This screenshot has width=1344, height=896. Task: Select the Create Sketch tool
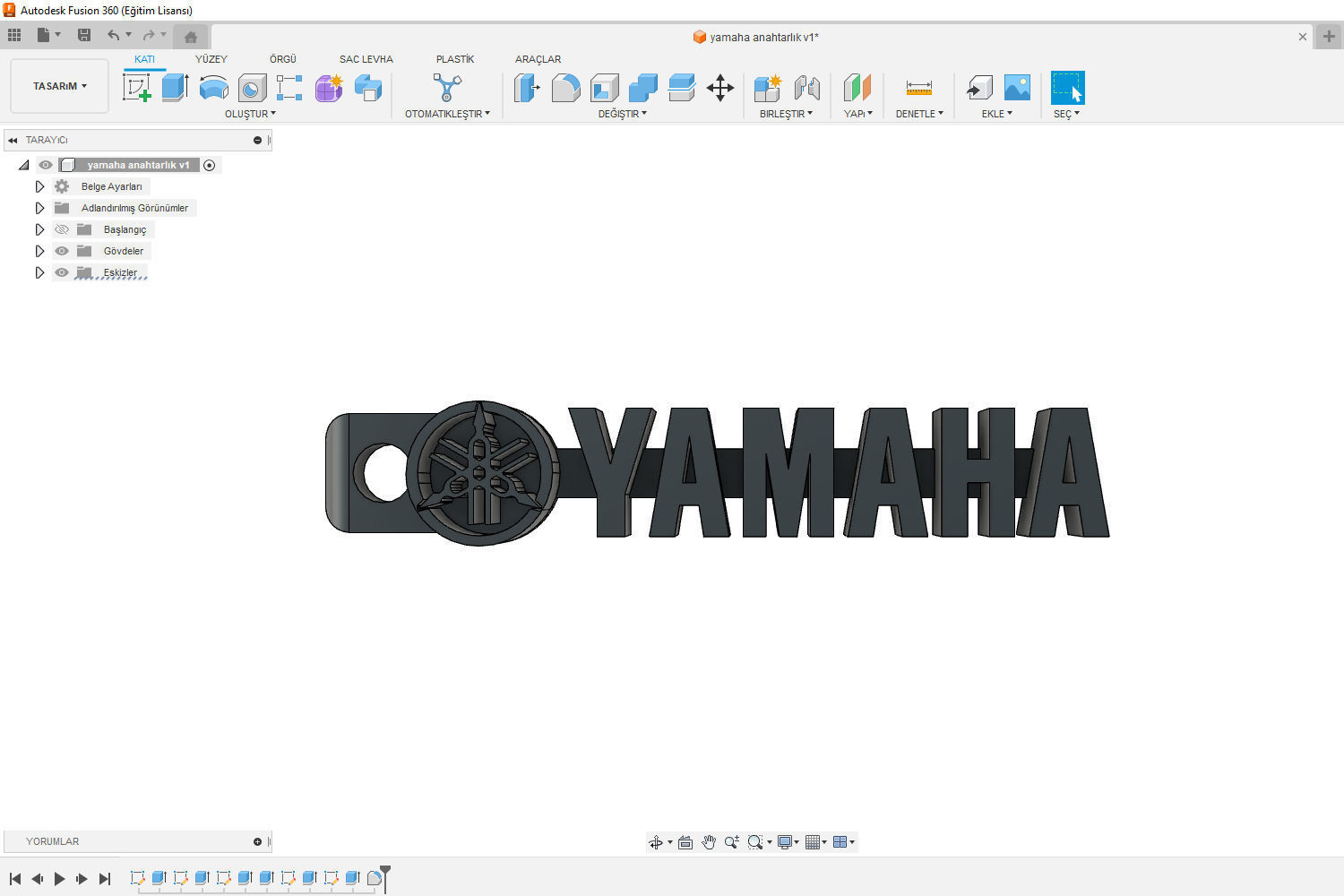click(x=136, y=88)
